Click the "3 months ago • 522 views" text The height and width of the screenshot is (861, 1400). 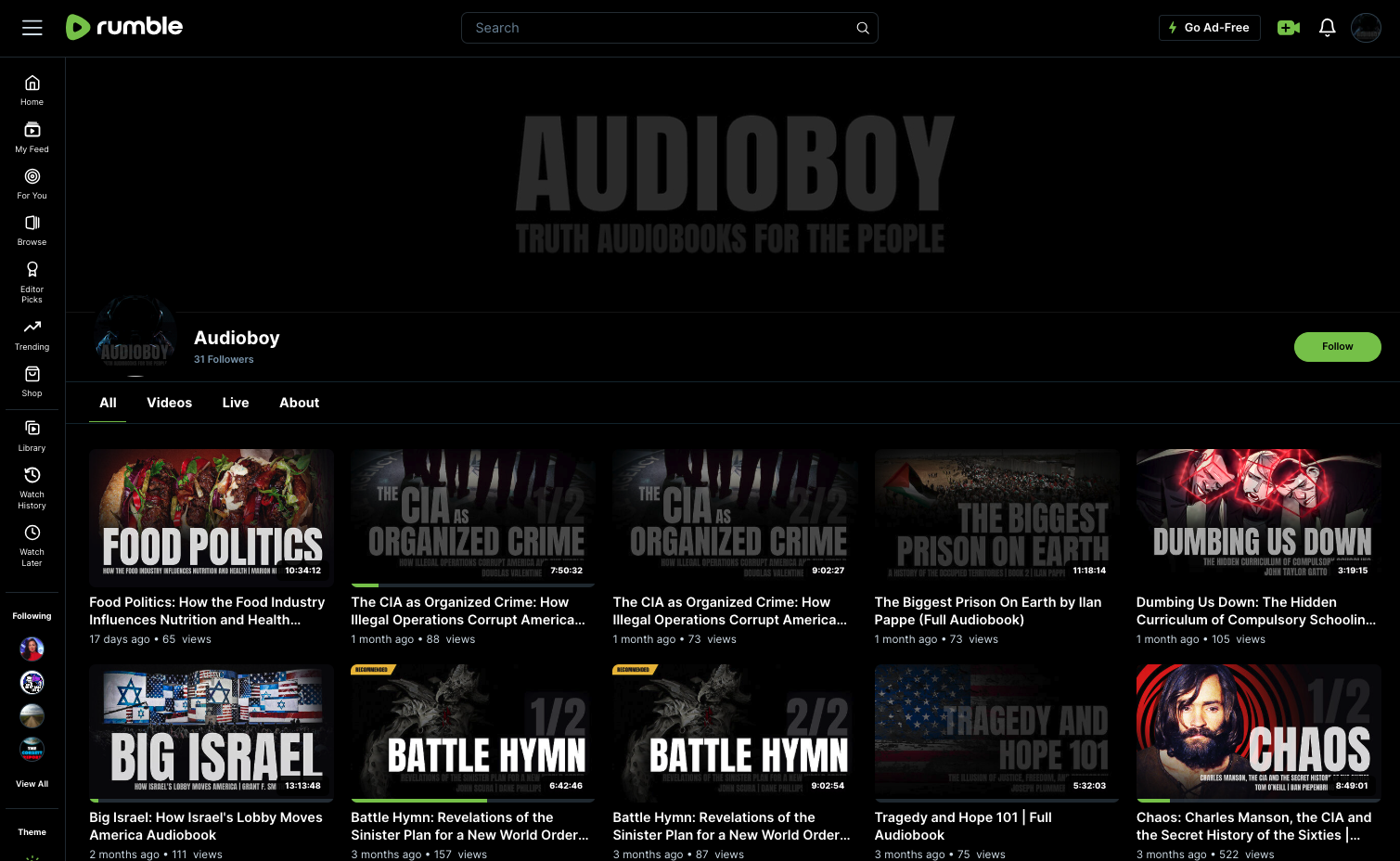pos(1205,855)
